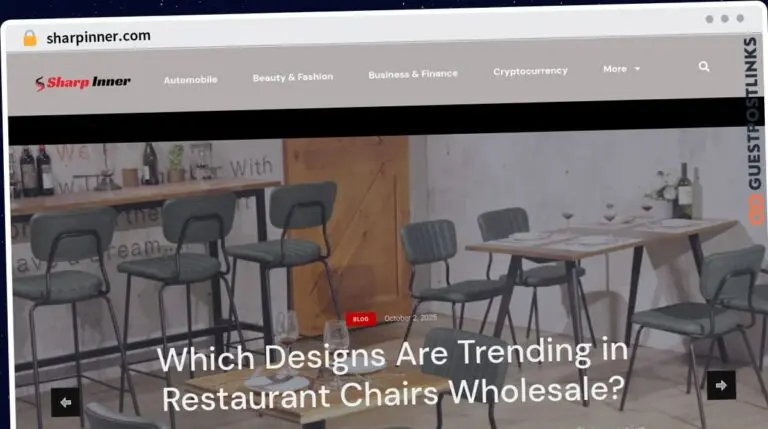Open the Sharp Inner logo homepage
768x429 pixels.
tap(83, 82)
